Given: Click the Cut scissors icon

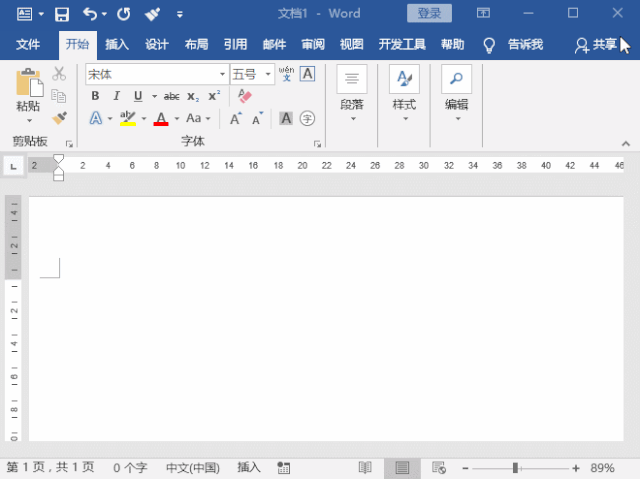Looking at the screenshot, I should click(x=59, y=74).
